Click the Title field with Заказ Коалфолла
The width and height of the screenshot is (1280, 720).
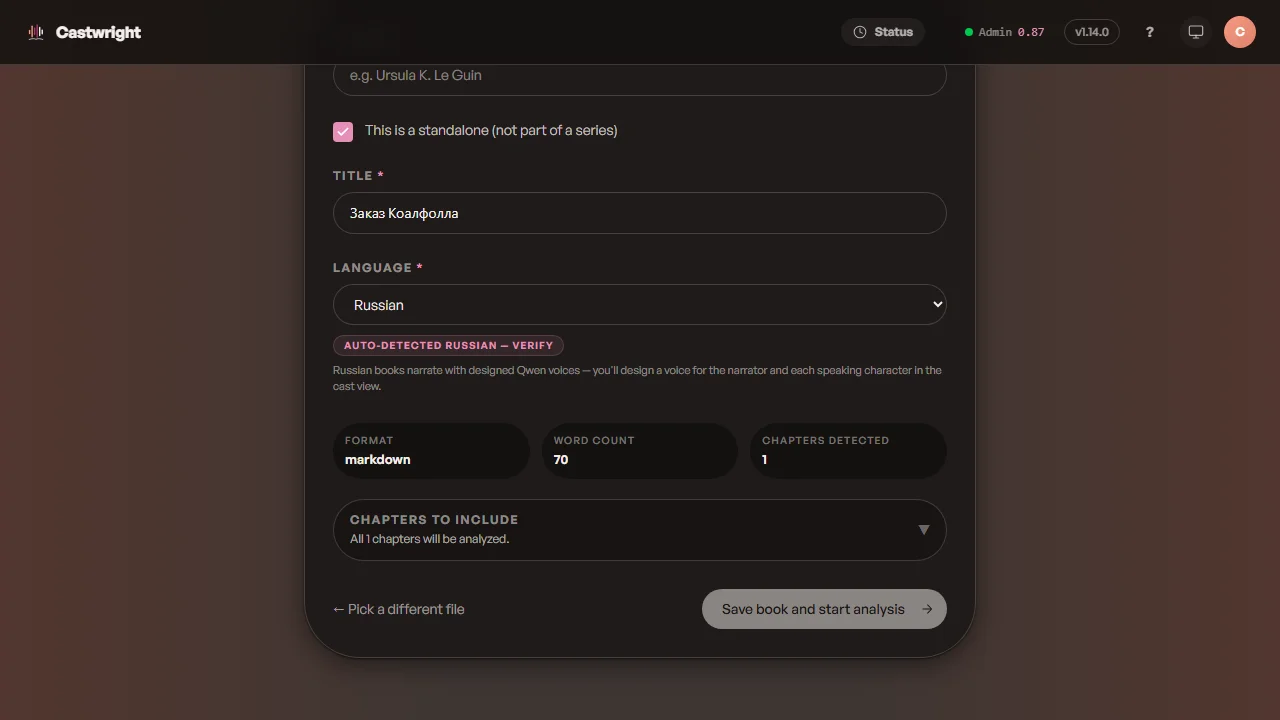(640, 213)
